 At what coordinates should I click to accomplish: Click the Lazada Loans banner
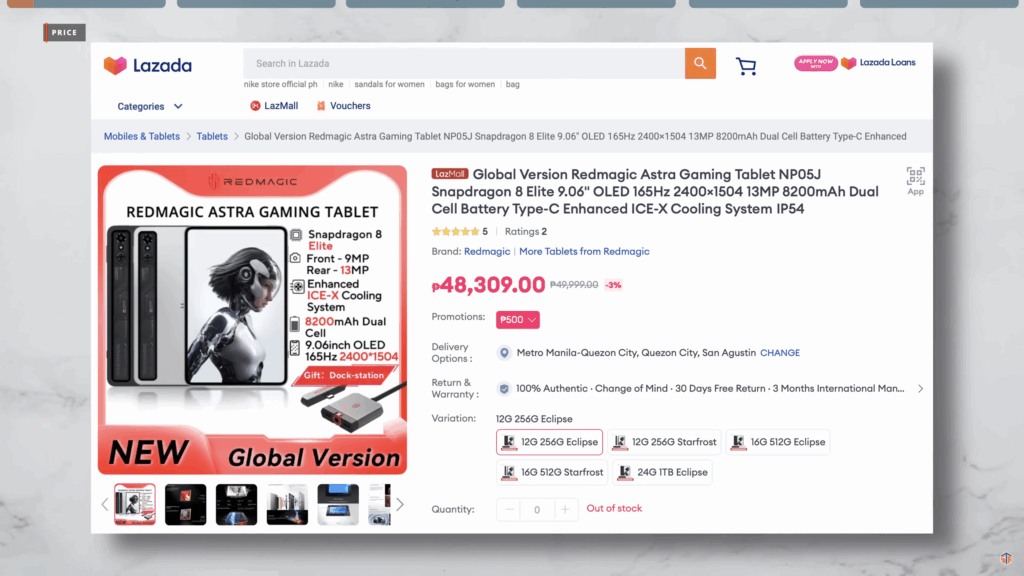[855, 63]
